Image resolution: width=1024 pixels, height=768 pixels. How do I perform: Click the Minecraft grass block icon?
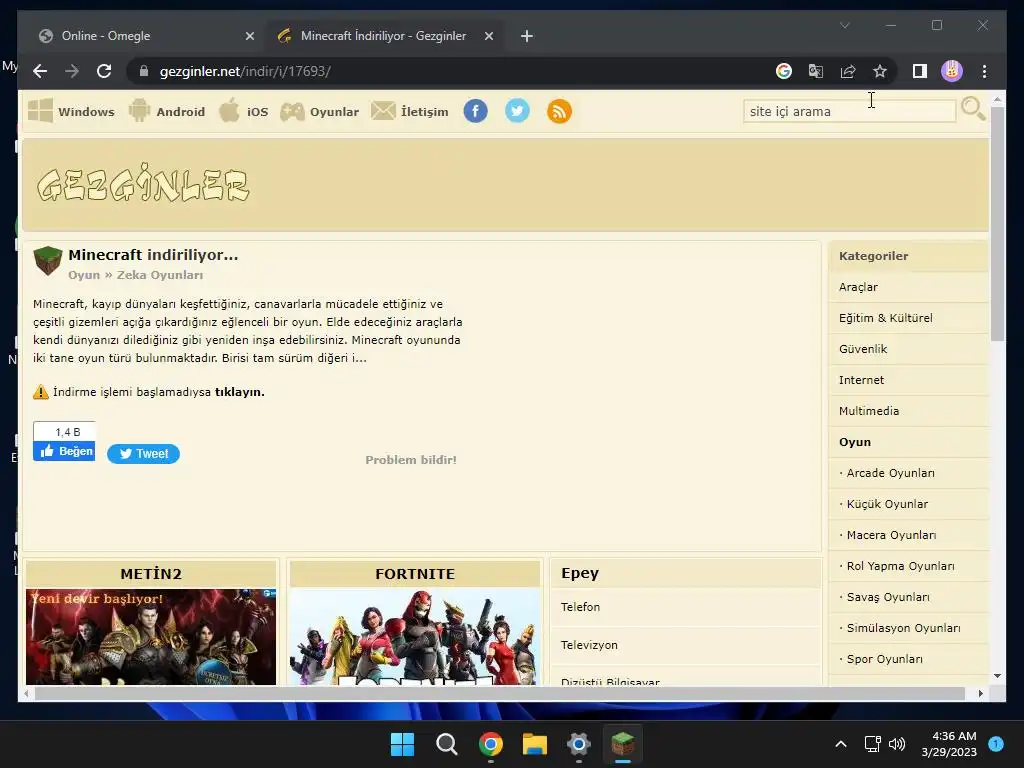(x=48, y=261)
